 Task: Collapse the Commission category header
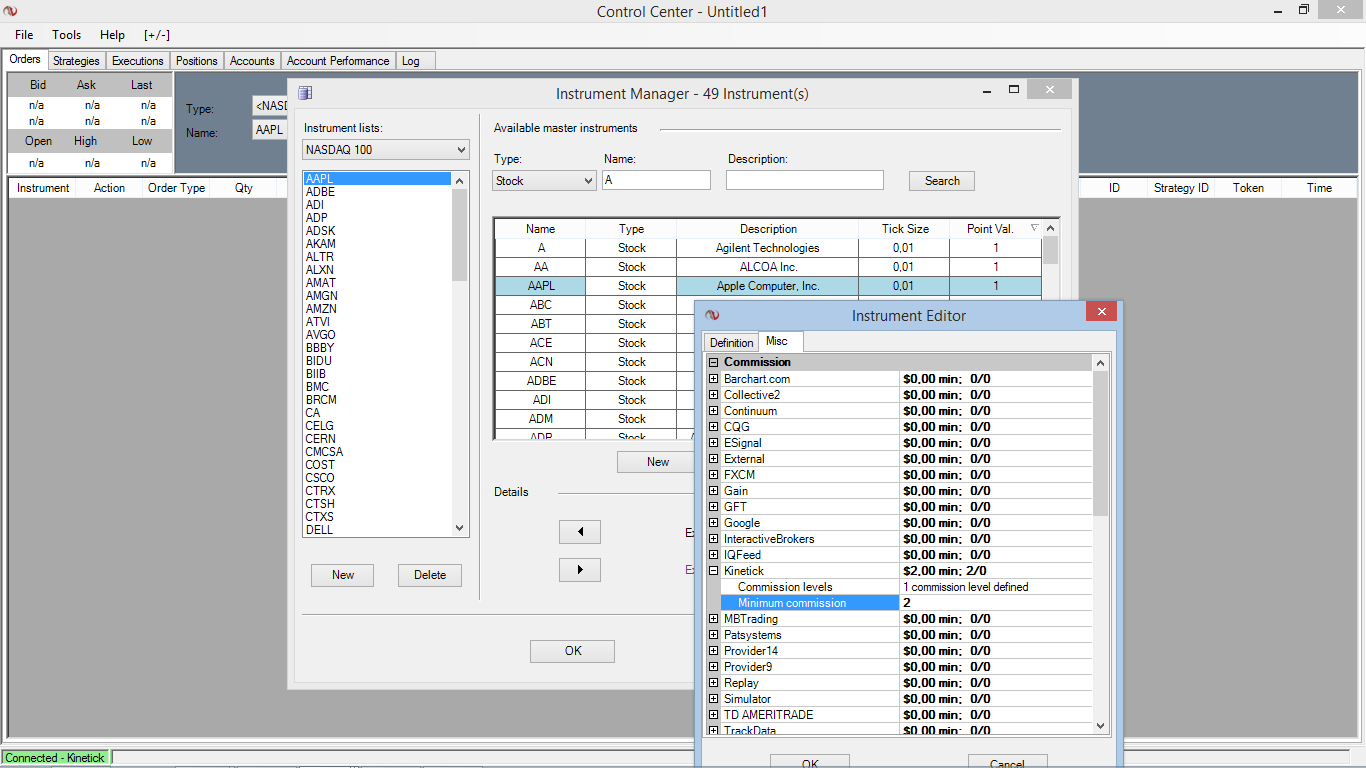coord(713,362)
